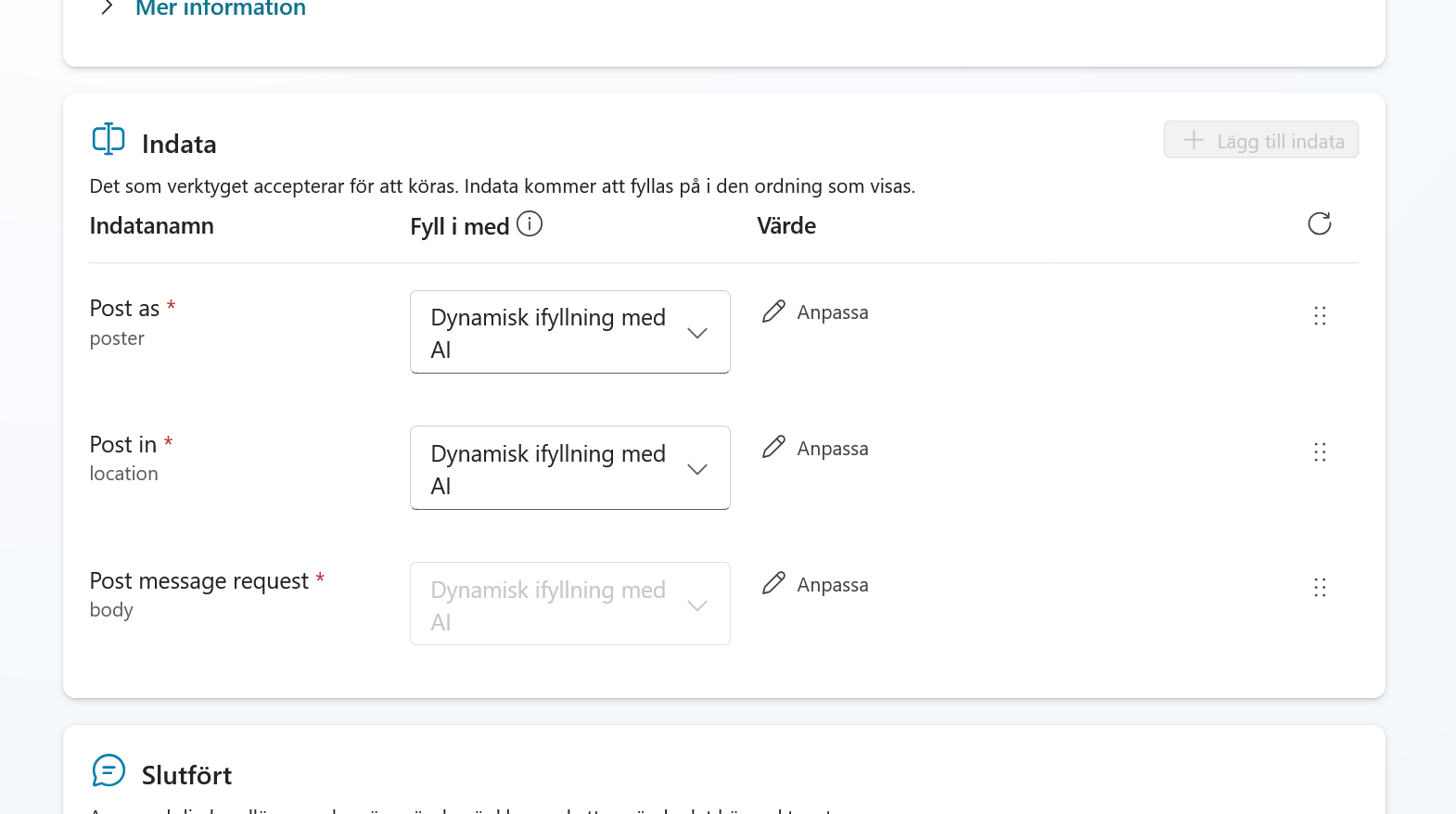Screen dimensions: 1456x814
Task: Show info tooltip for Fyll i med
Action: click(x=530, y=223)
